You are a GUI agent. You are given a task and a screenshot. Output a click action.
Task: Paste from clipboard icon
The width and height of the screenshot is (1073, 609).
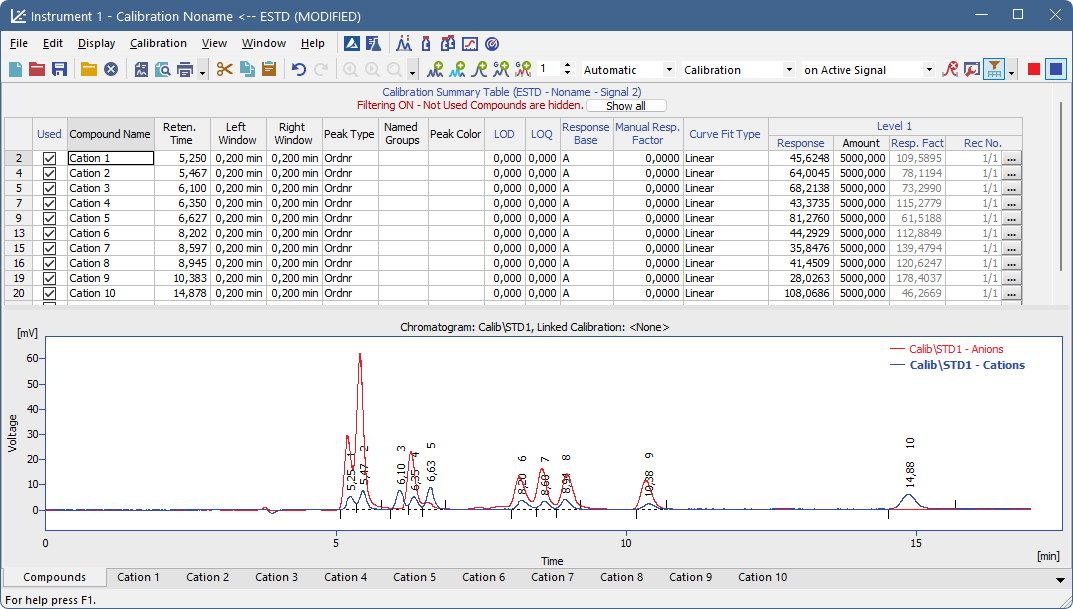(269, 69)
